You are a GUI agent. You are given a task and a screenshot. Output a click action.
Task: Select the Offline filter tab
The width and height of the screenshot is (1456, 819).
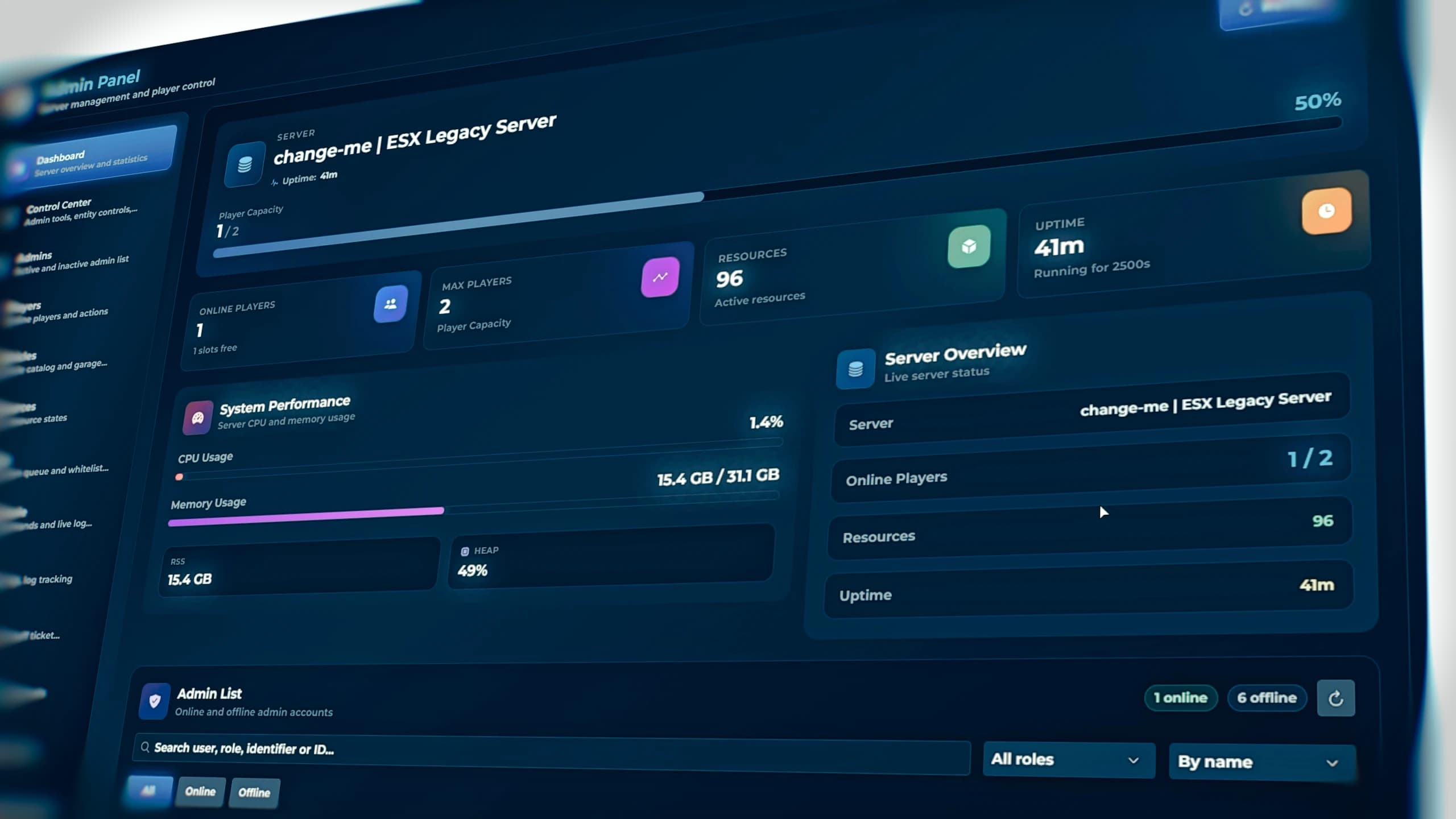tap(254, 793)
